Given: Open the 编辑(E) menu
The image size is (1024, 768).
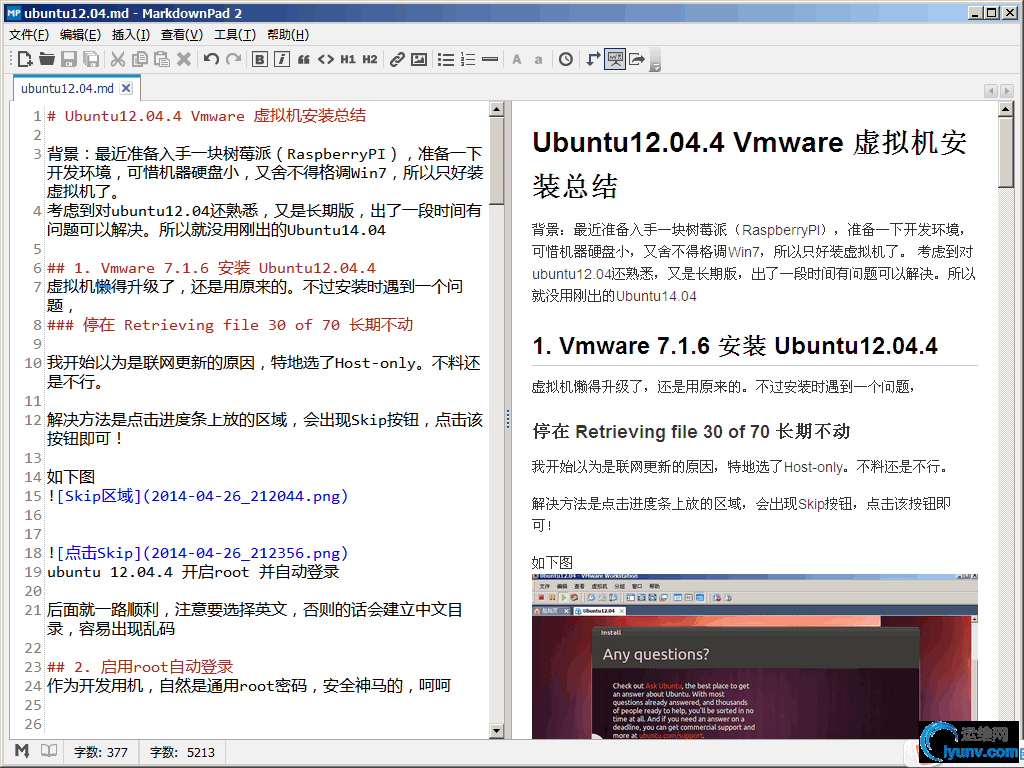Looking at the screenshot, I should click(80, 35).
